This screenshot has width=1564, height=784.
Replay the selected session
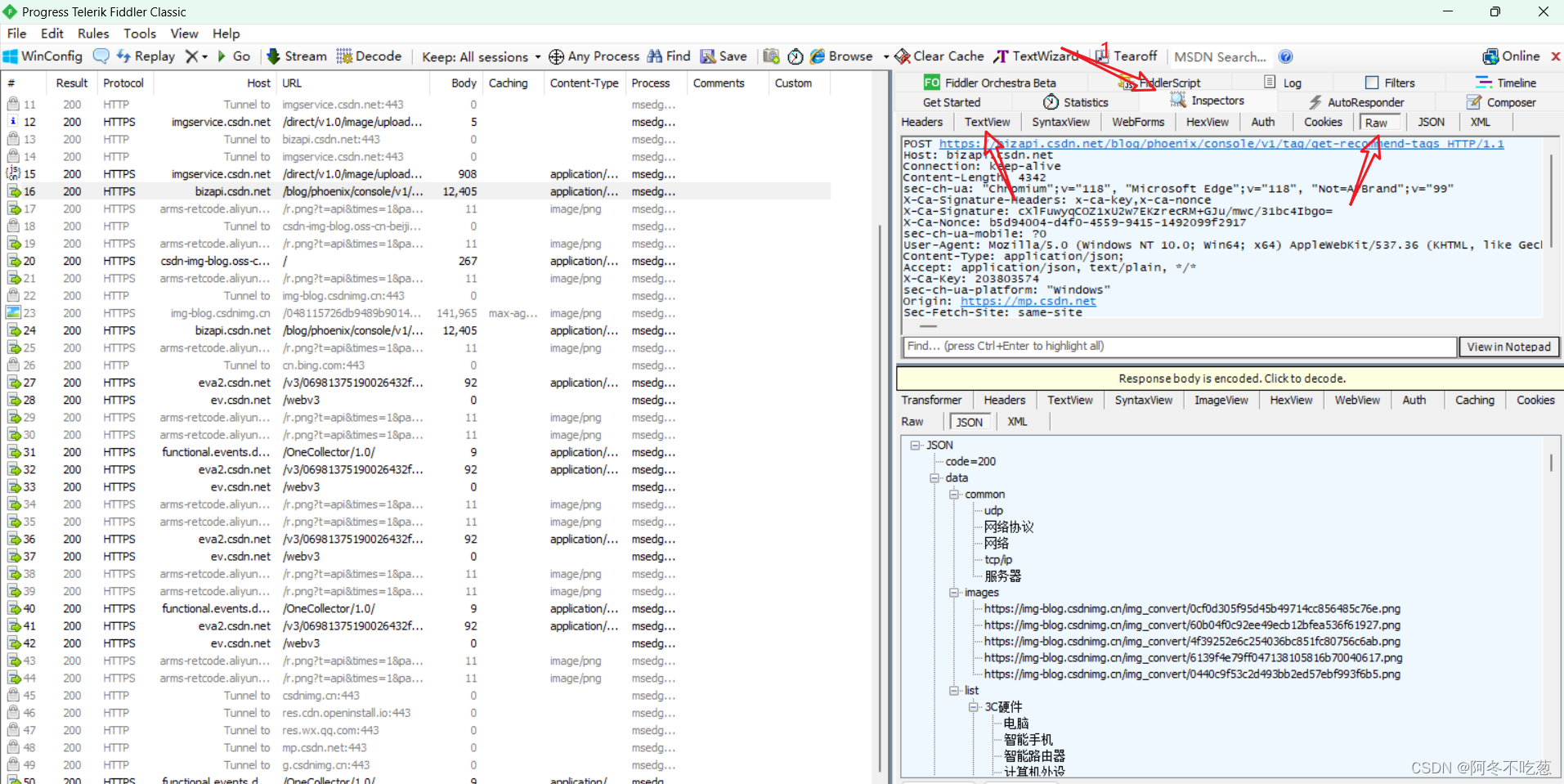146,56
